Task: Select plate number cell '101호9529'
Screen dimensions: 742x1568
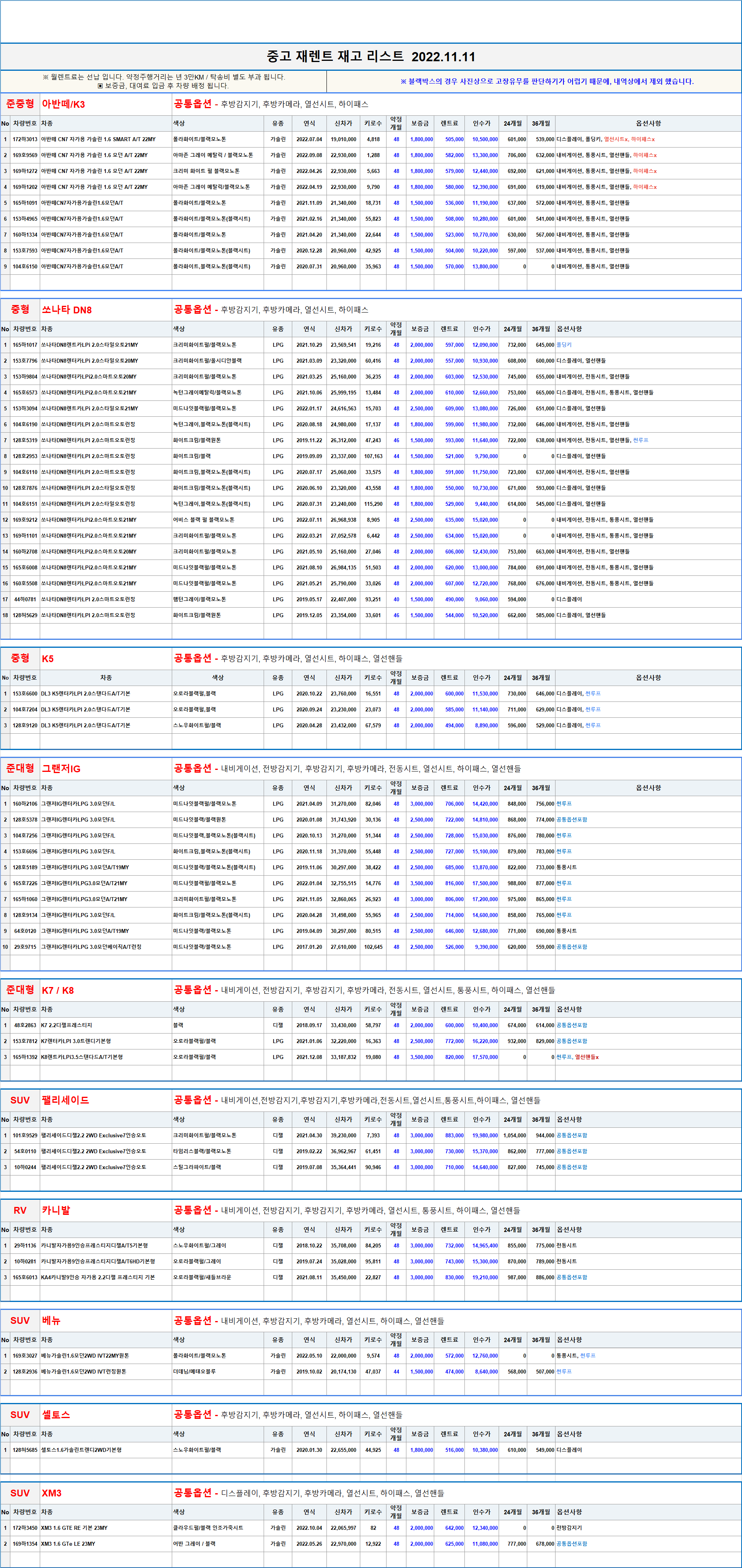Action: (x=25, y=1136)
